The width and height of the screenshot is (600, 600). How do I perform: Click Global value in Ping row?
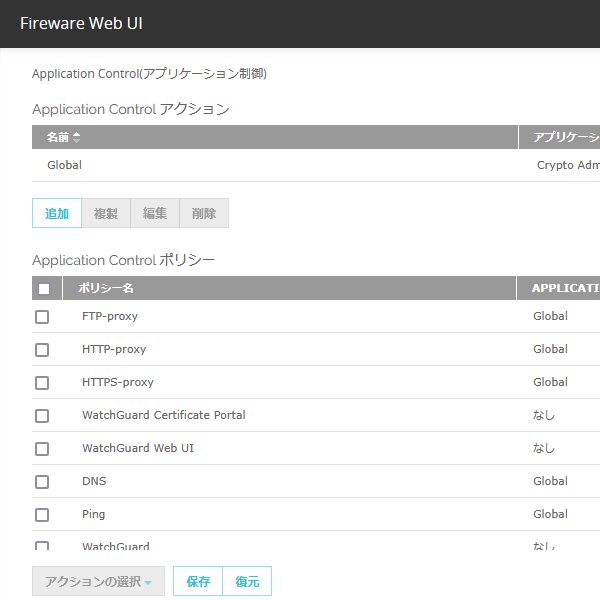tap(550, 514)
